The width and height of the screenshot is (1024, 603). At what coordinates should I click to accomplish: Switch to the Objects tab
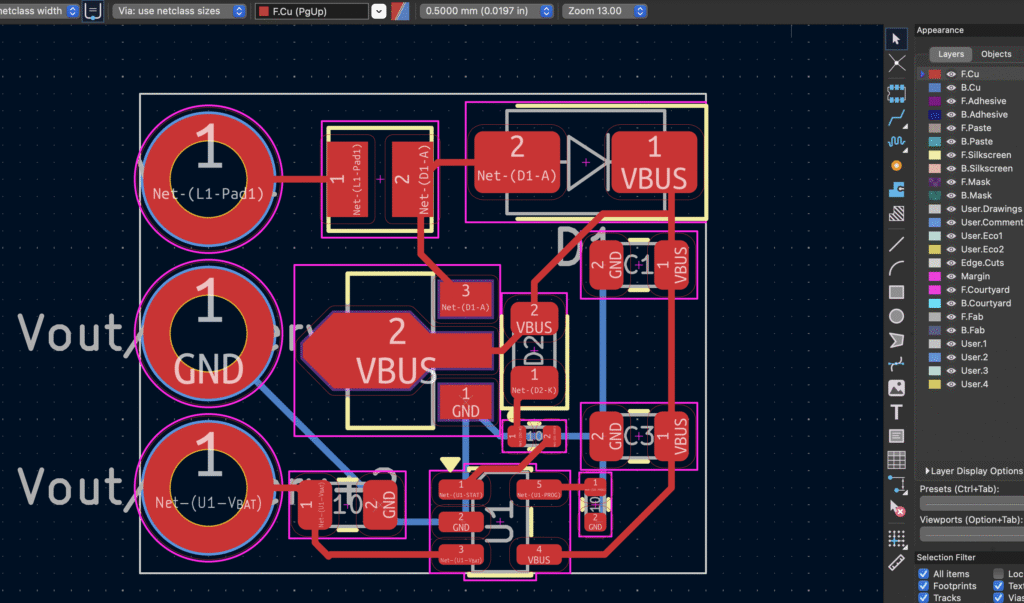tap(996, 54)
